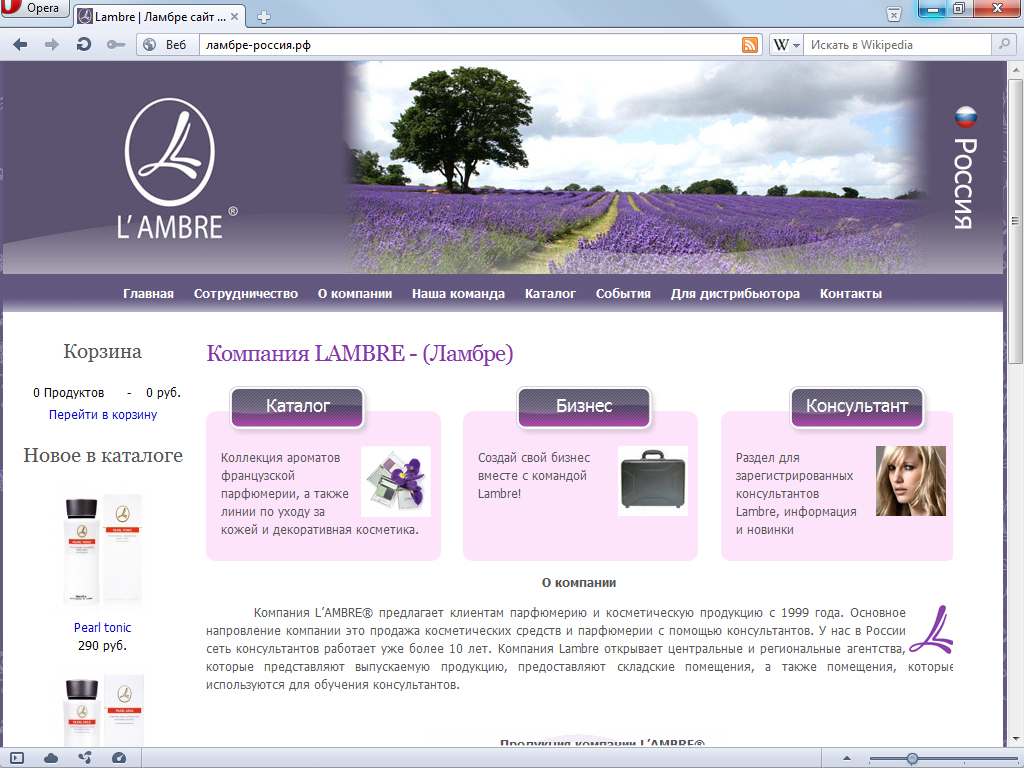Open Opera Link cloud icon
This screenshot has width=1024, height=768.
(50, 758)
